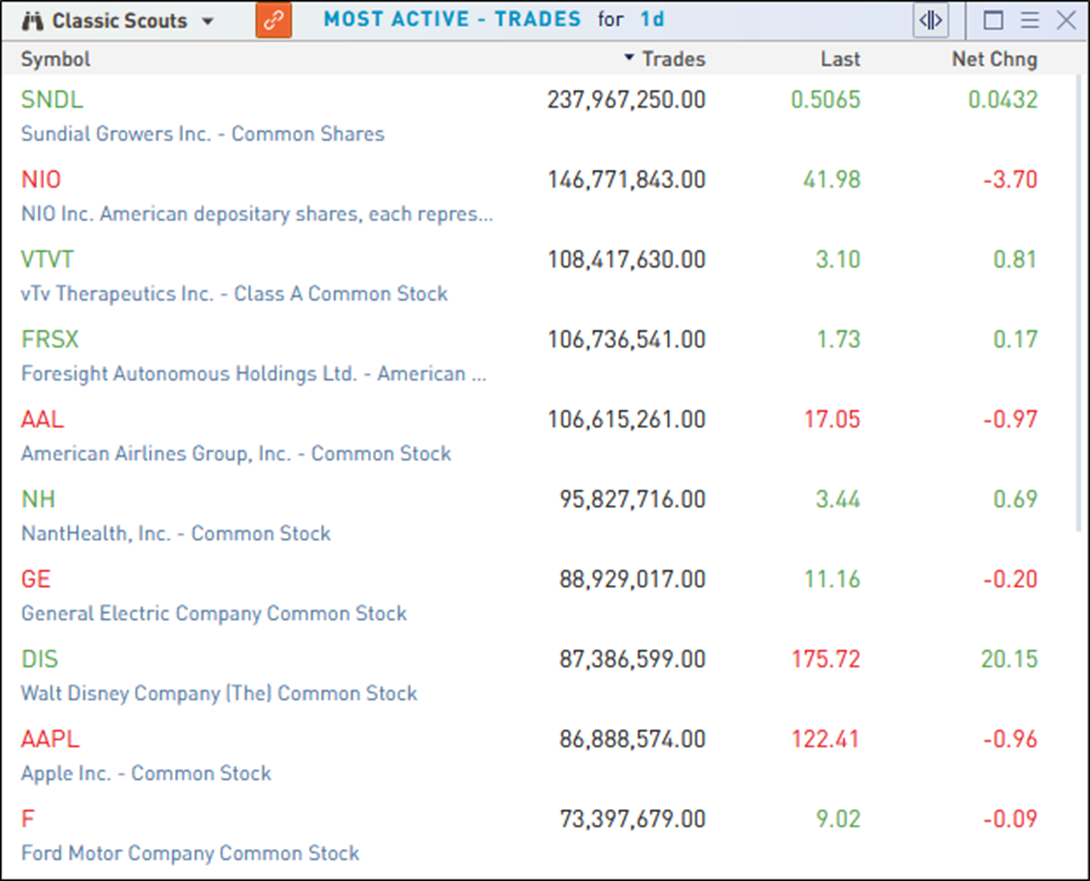The width and height of the screenshot is (1090, 881).
Task: Click the binoculars Classic Scouts icon
Action: coord(34,21)
